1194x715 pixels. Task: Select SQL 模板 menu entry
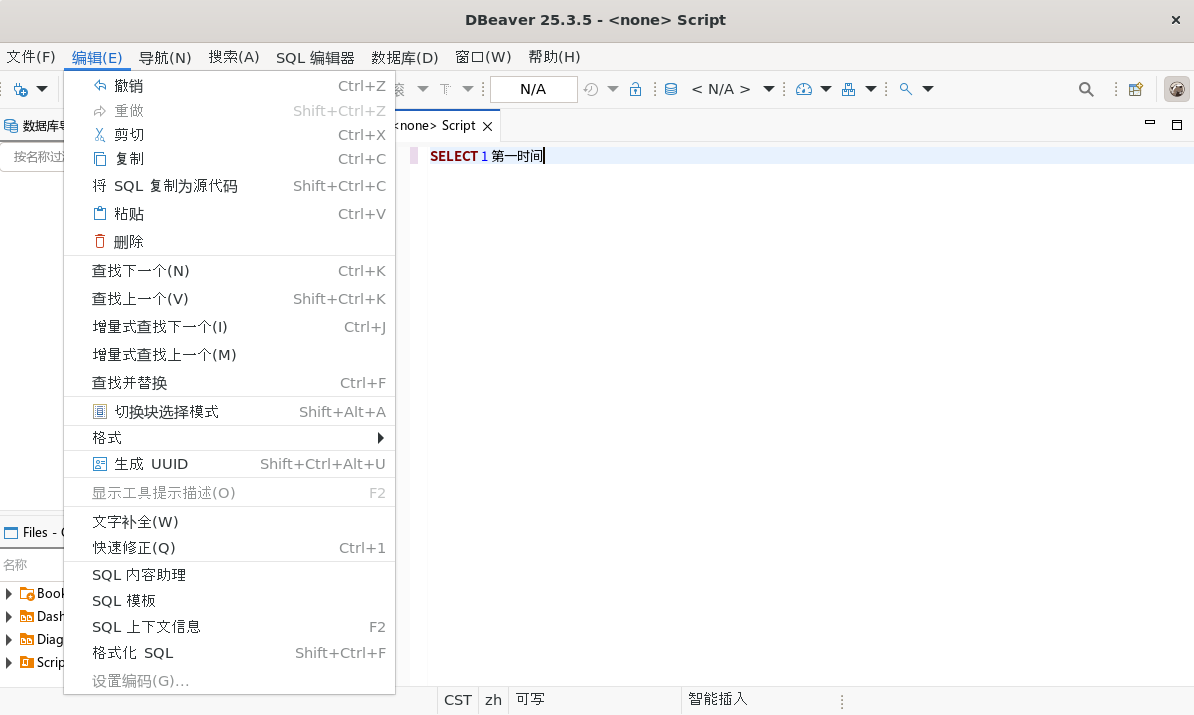pos(229,602)
